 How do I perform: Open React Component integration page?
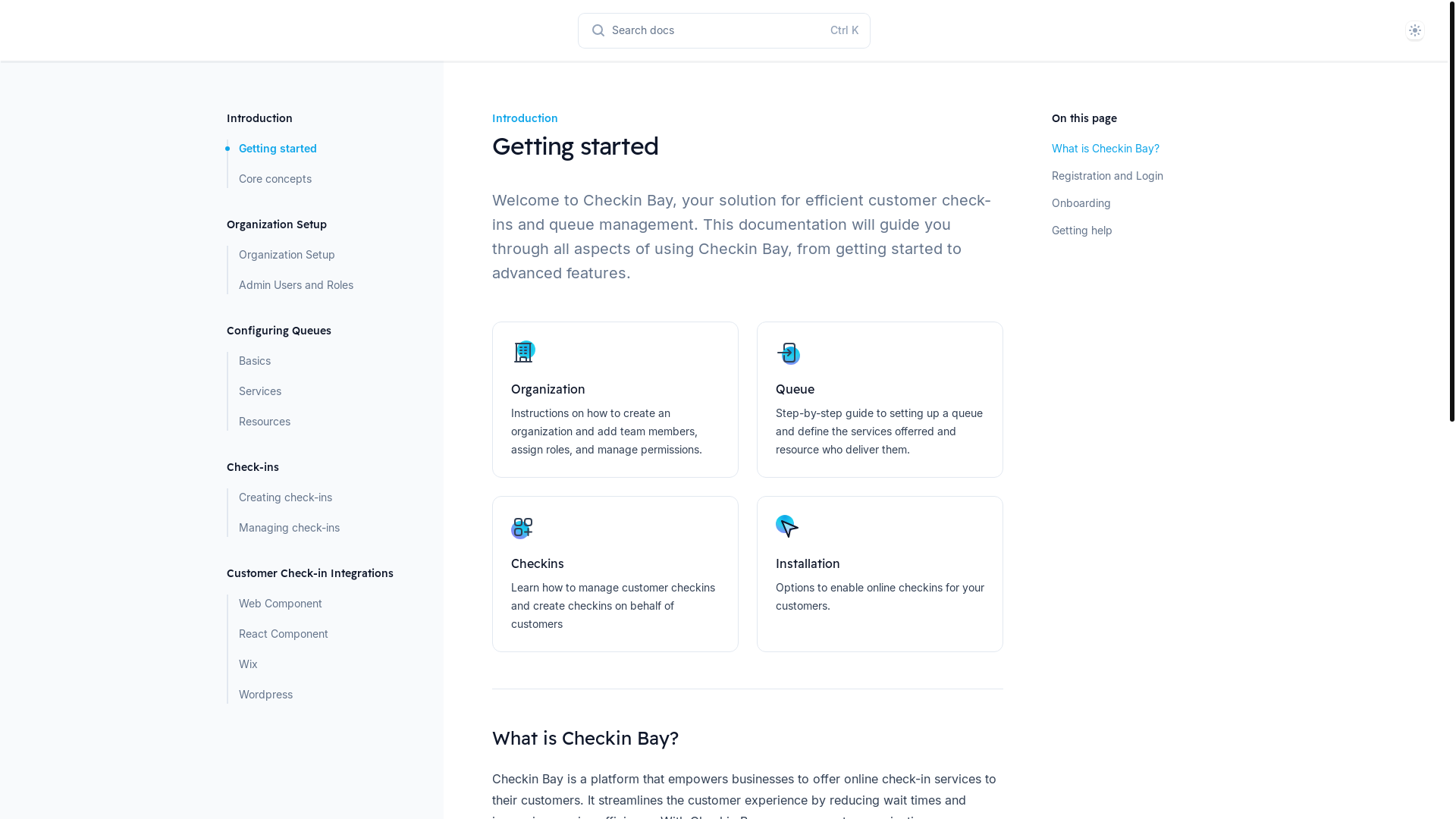284,634
